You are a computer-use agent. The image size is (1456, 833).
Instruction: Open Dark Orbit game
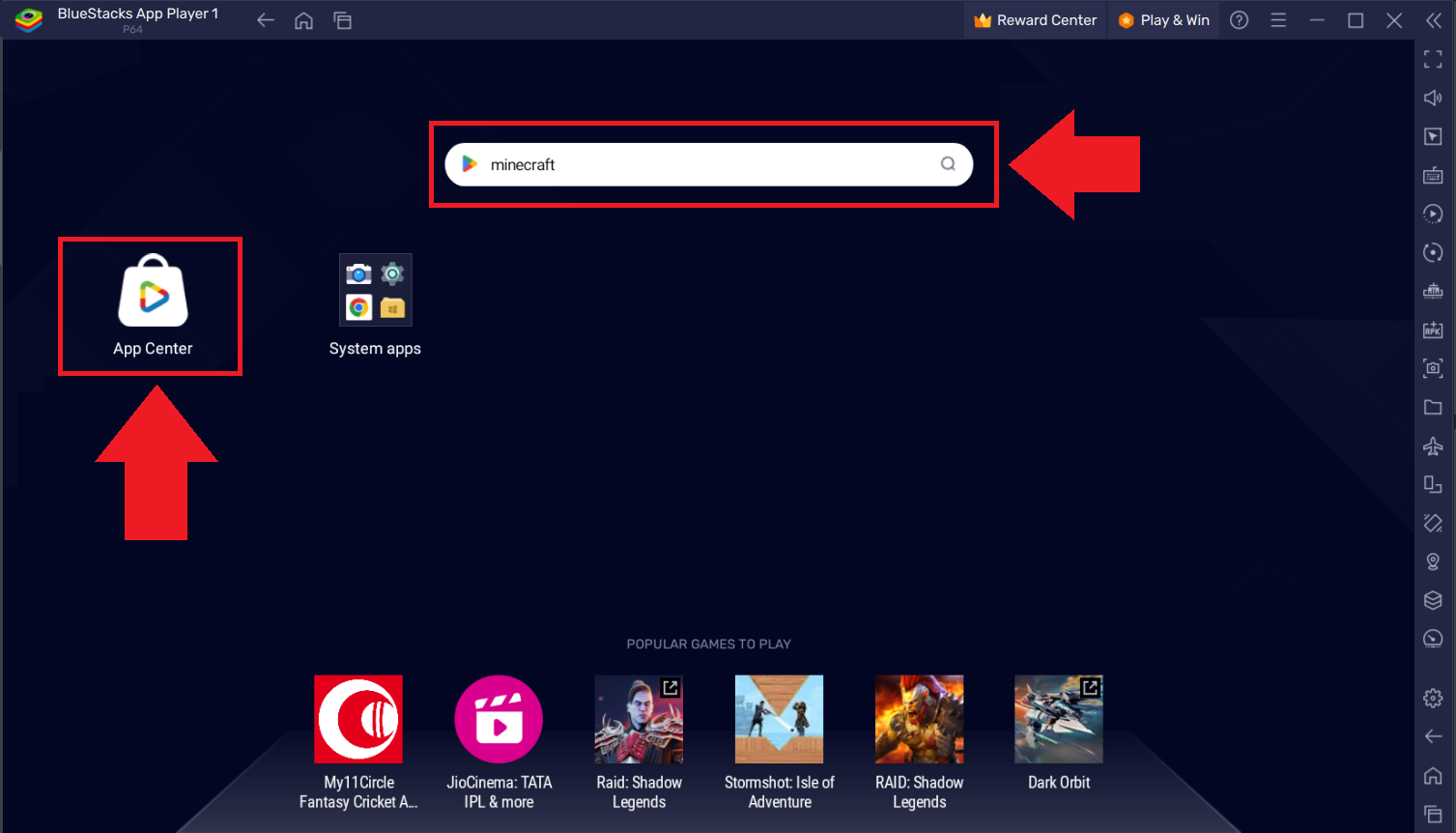point(1059,719)
